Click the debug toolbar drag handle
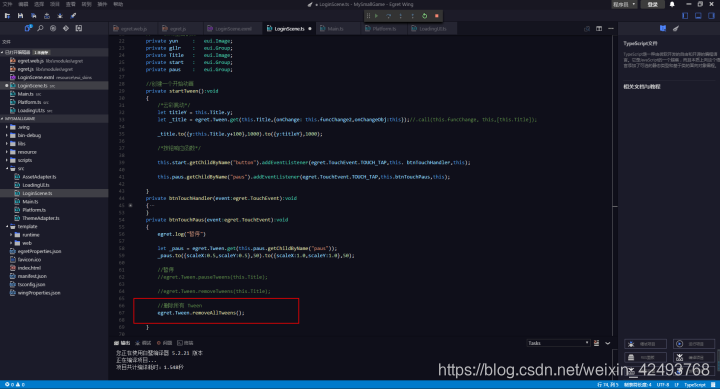The image size is (720, 389). point(368,16)
